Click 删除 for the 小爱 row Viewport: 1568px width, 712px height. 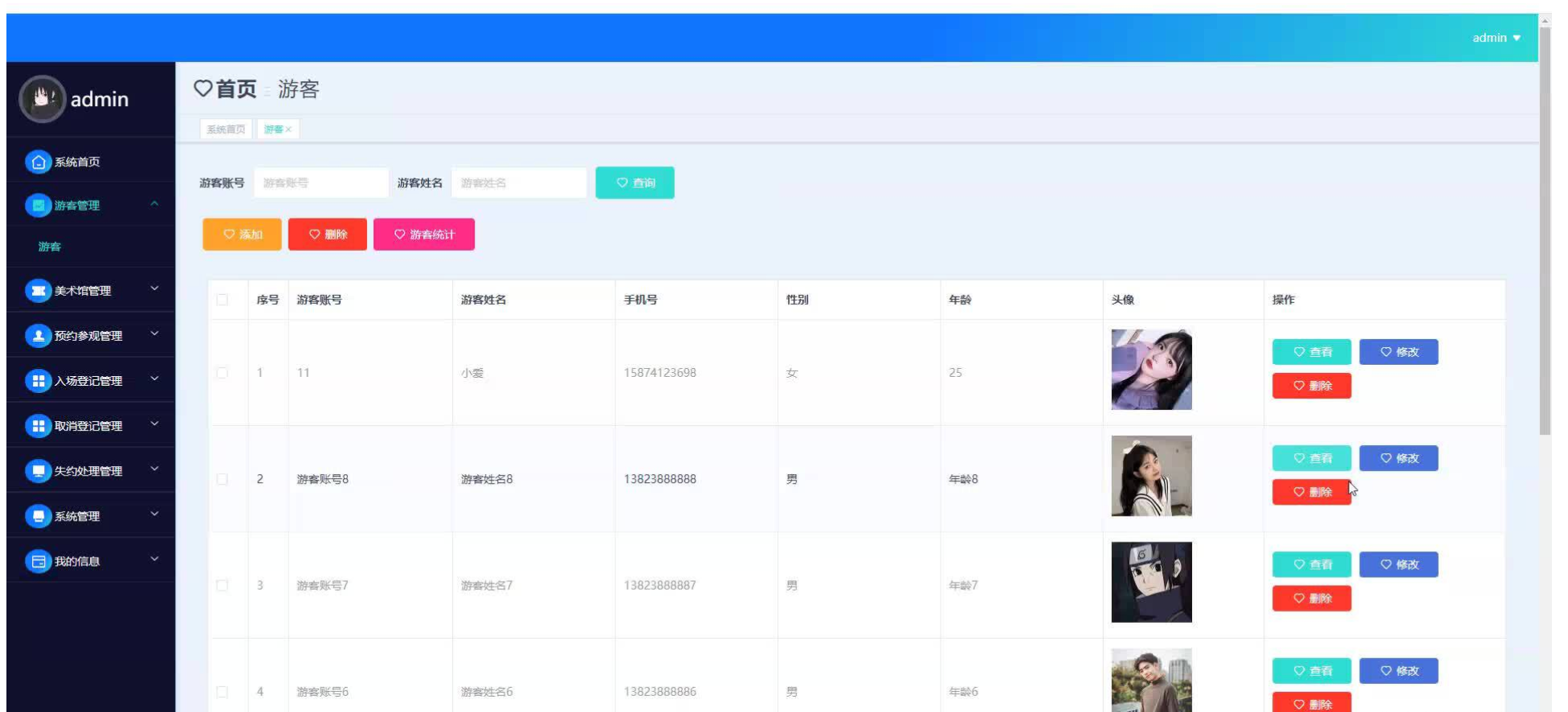1312,386
